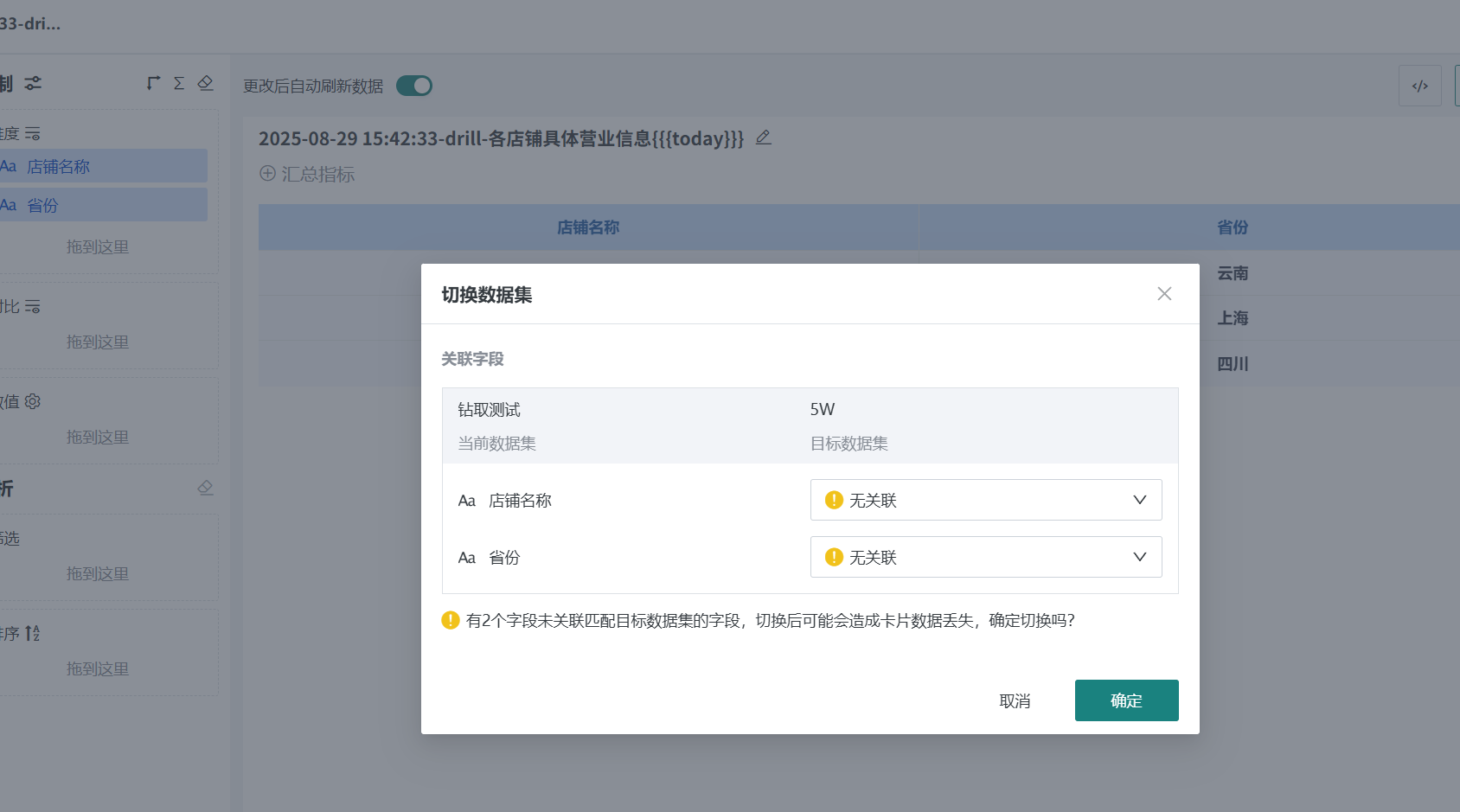
Task: Click the pencil edit icon next to the card title
Action: tap(762, 137)
